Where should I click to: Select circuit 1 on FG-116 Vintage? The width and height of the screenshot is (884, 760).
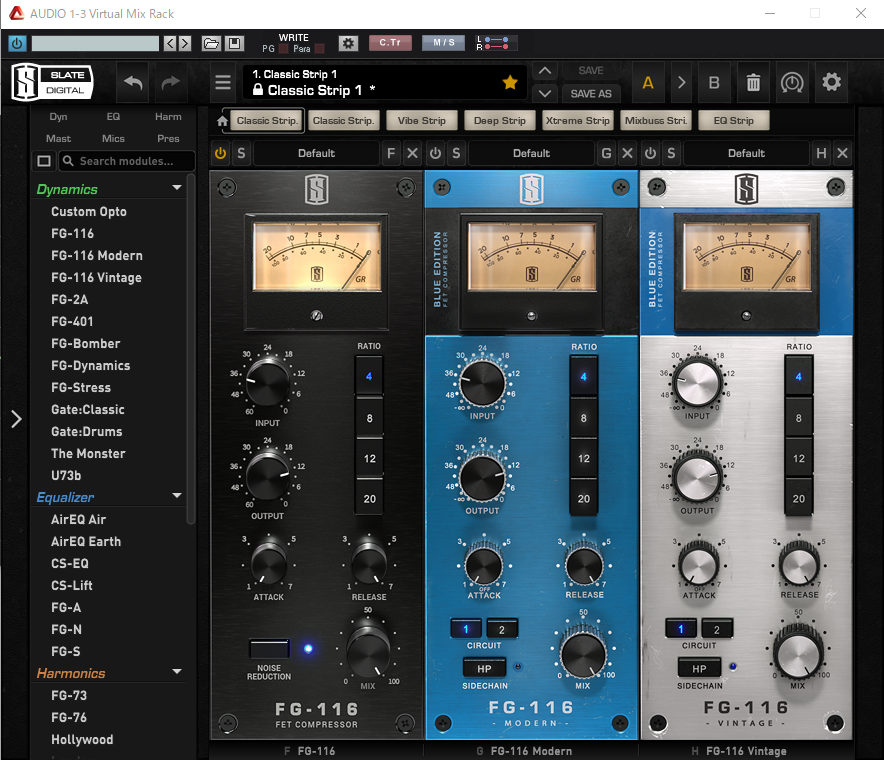point(680,629)
